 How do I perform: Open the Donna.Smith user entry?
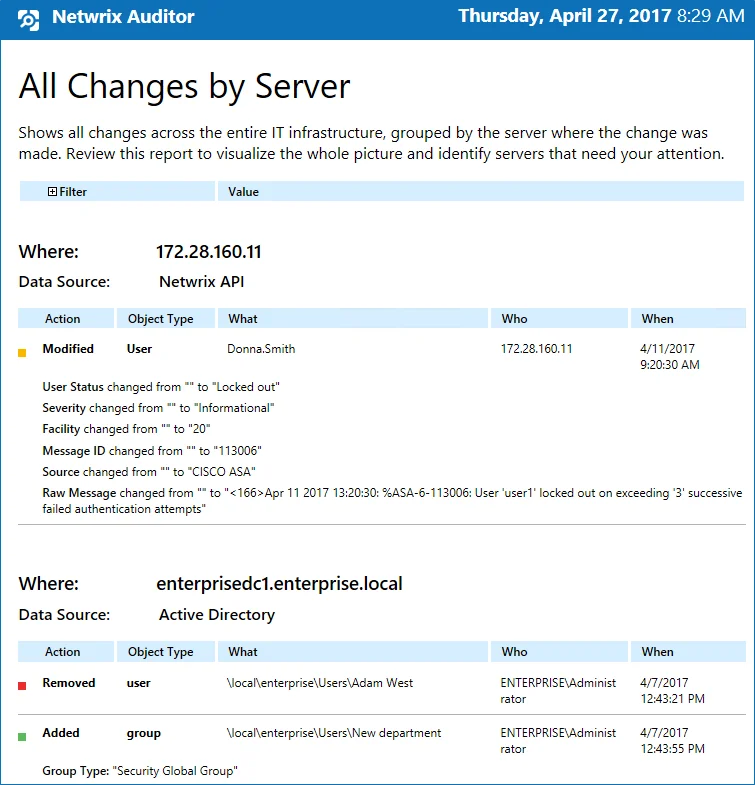[261, 348]
